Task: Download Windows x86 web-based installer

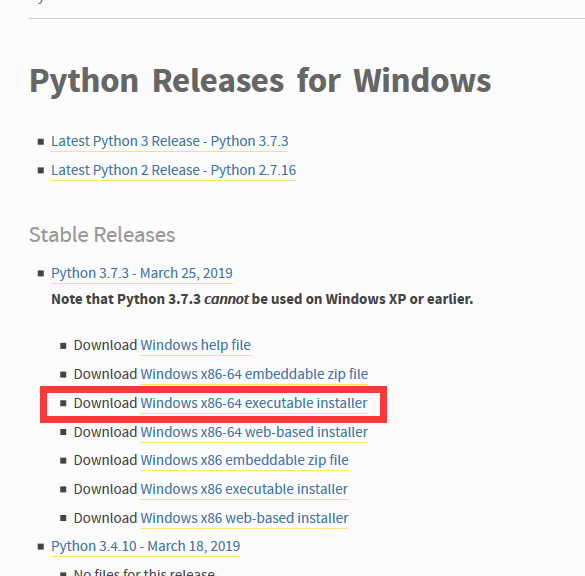Action: [244, 518]
